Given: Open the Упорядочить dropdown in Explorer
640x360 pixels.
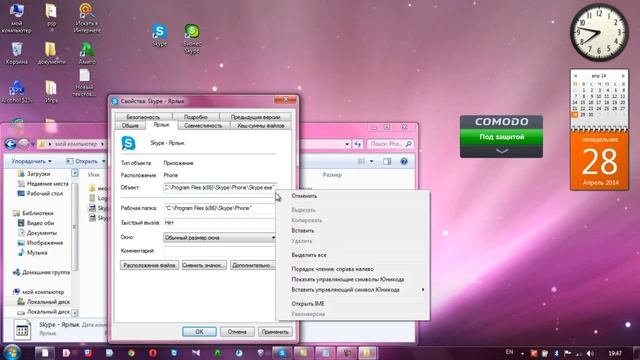Looking at the screenshot, I should (31, 162).
